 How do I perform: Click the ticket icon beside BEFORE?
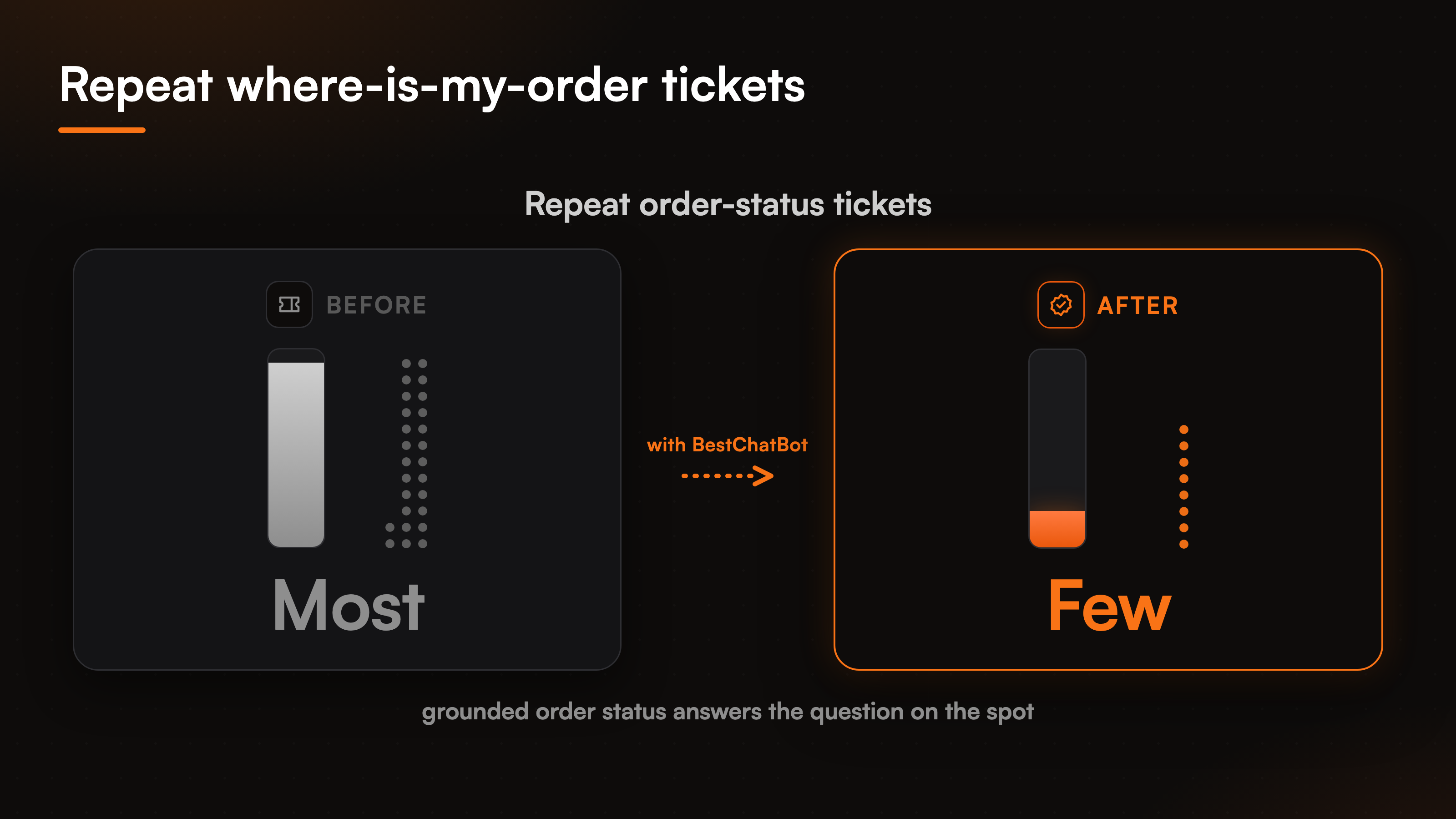pos(289,305)
